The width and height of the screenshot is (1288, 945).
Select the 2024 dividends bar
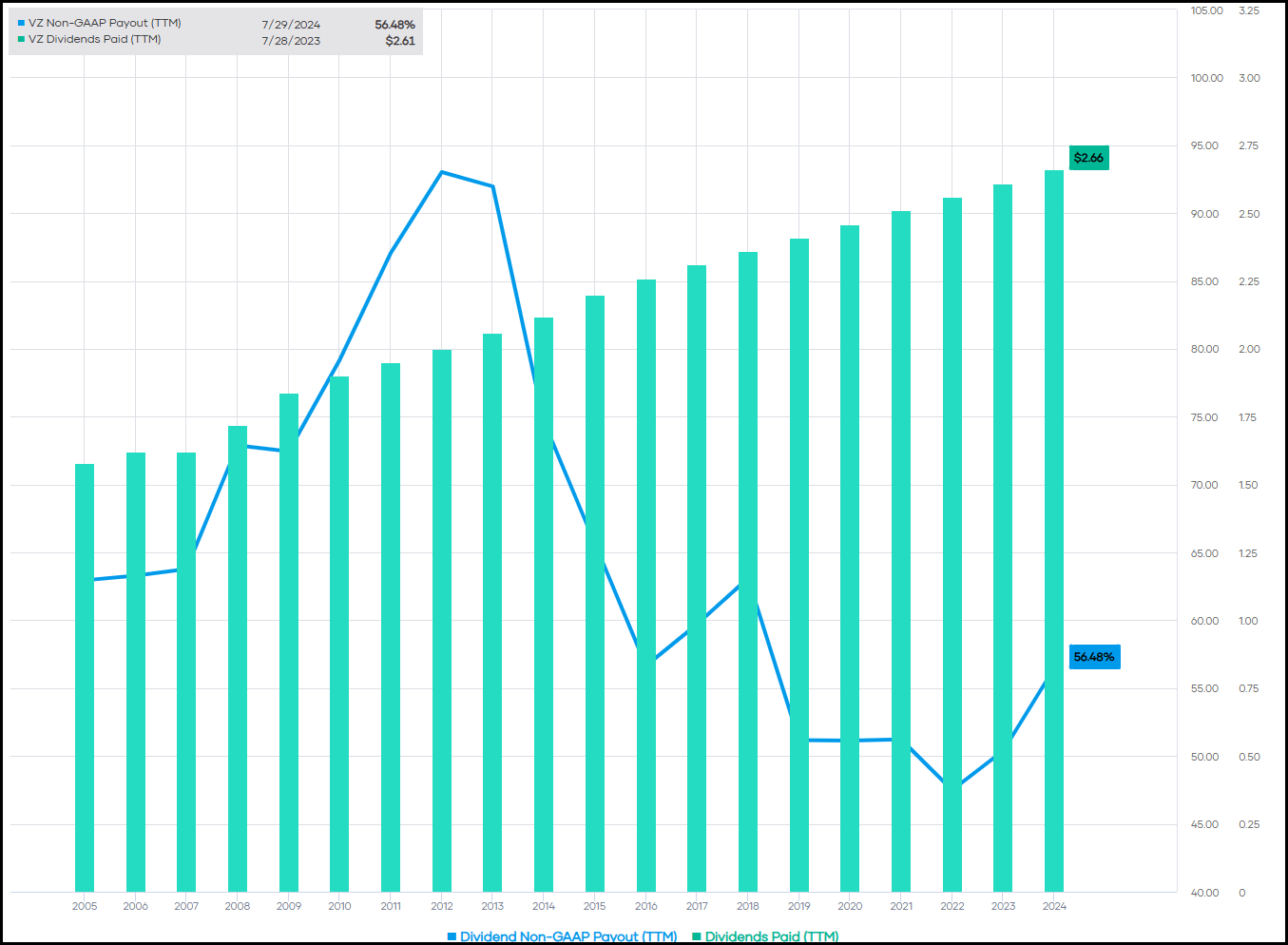click(x=1054, y=531)
